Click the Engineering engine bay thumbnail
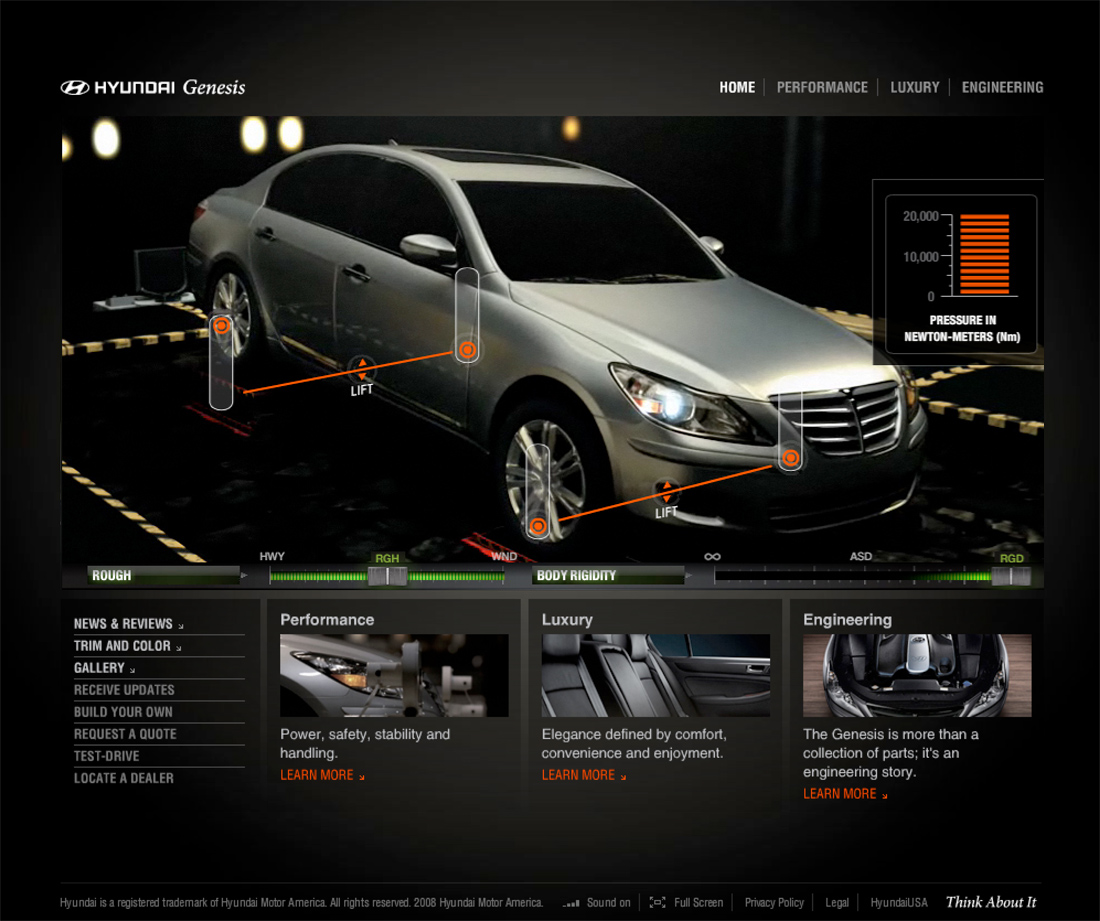The image size is (1100, 921). 917,675
